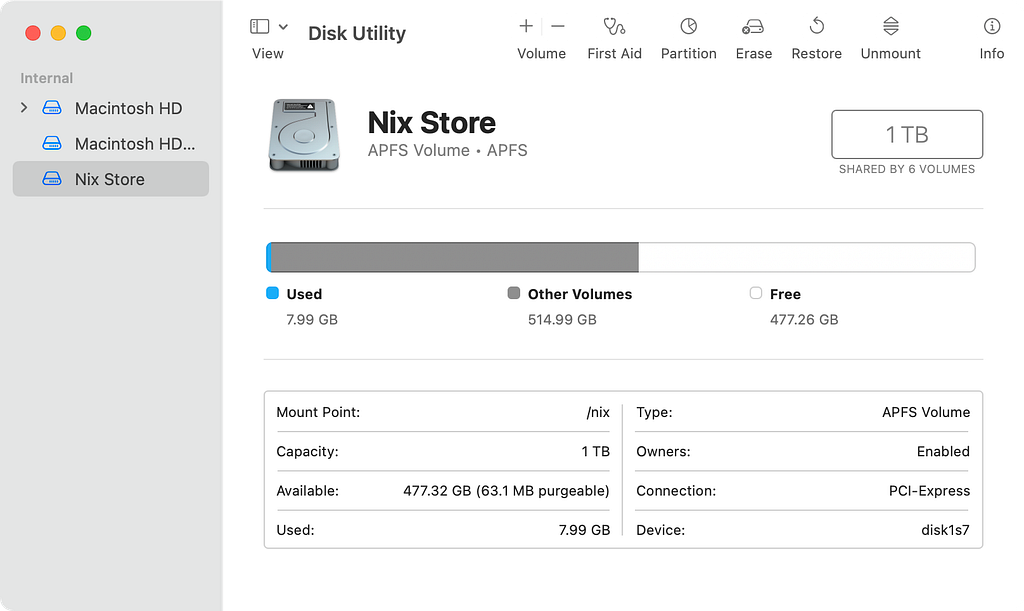This screenshot has width=1024, height=611.
Task: Click the 1 TB capacity badge
Action: point(906,134)
